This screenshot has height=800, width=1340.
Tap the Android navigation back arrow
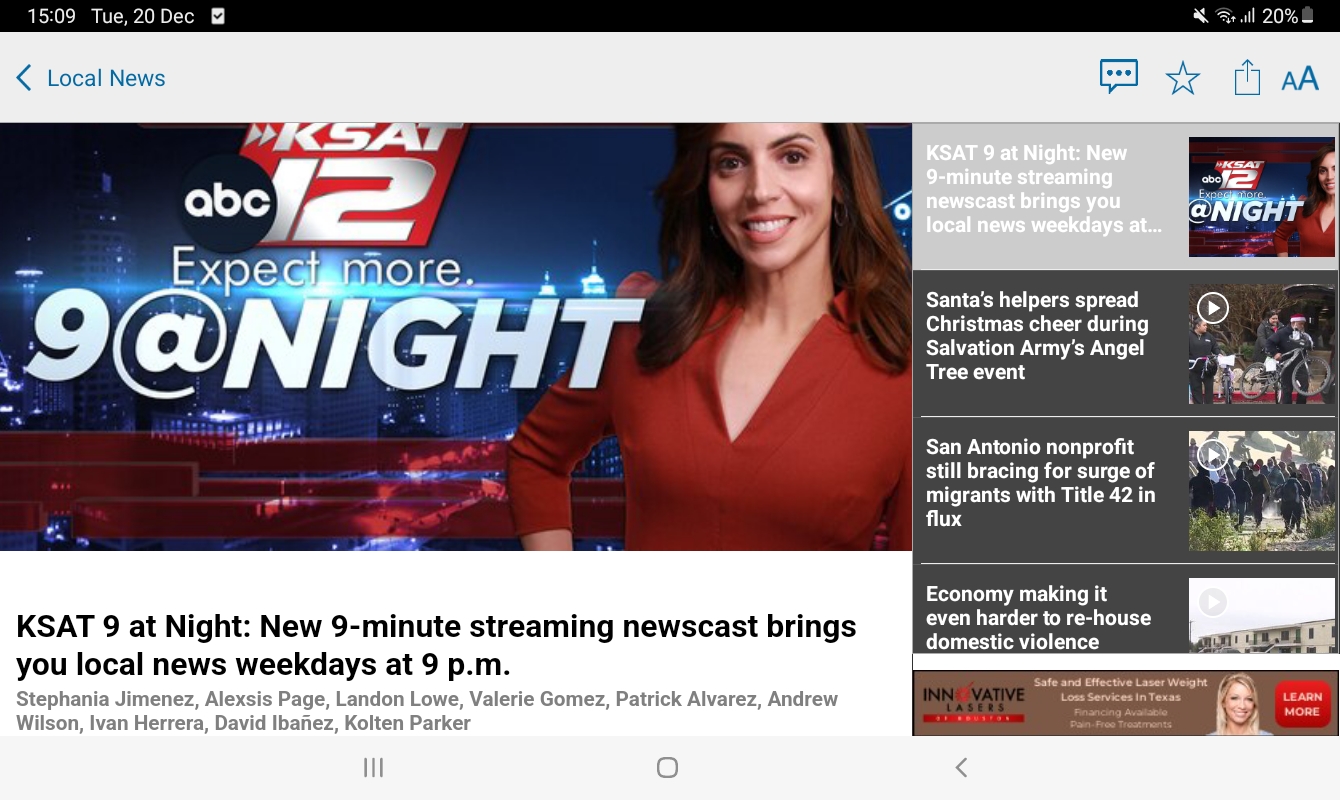(x=961, y=767)
